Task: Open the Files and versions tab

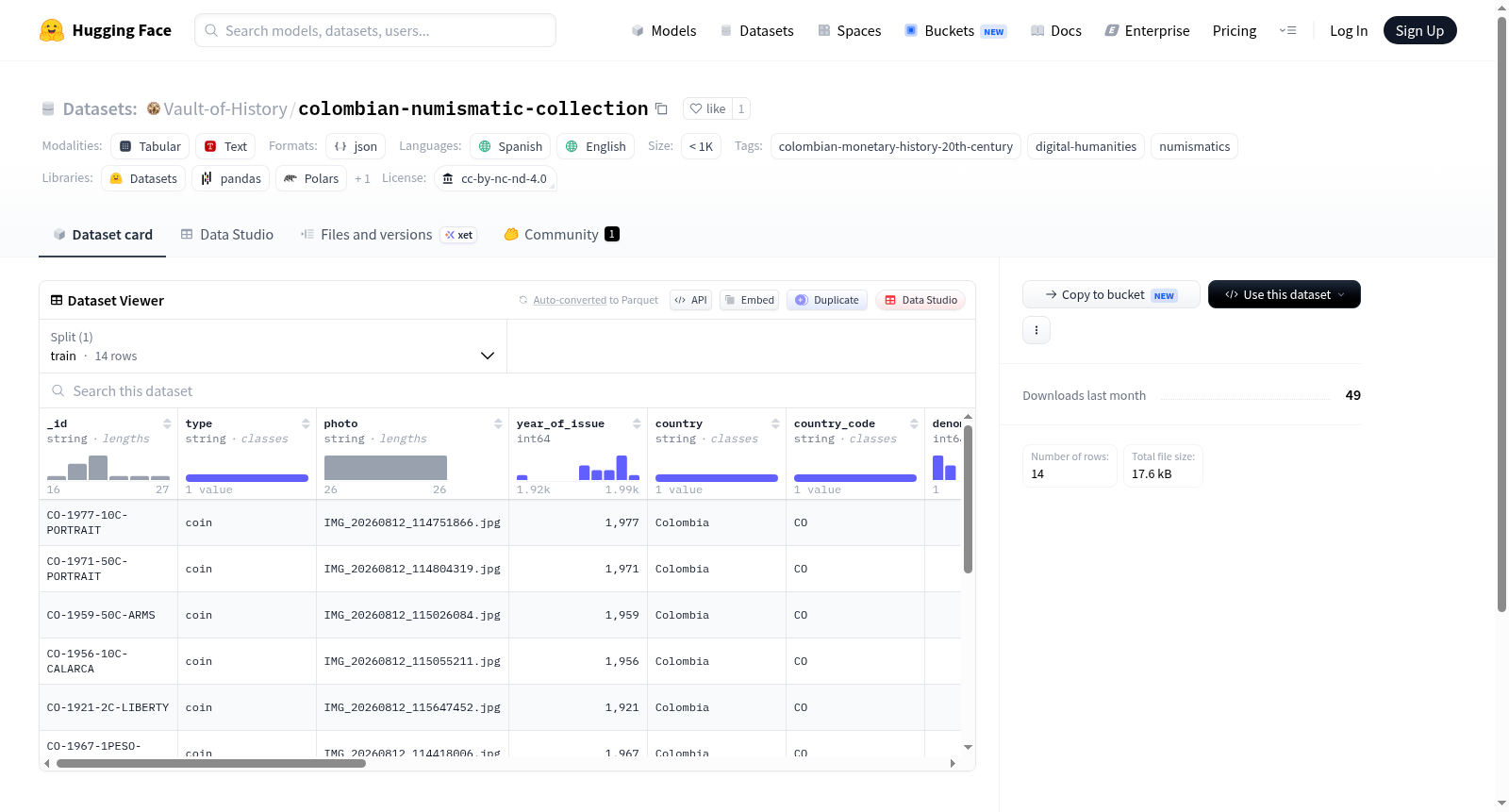Action: [x=389, y=235]
